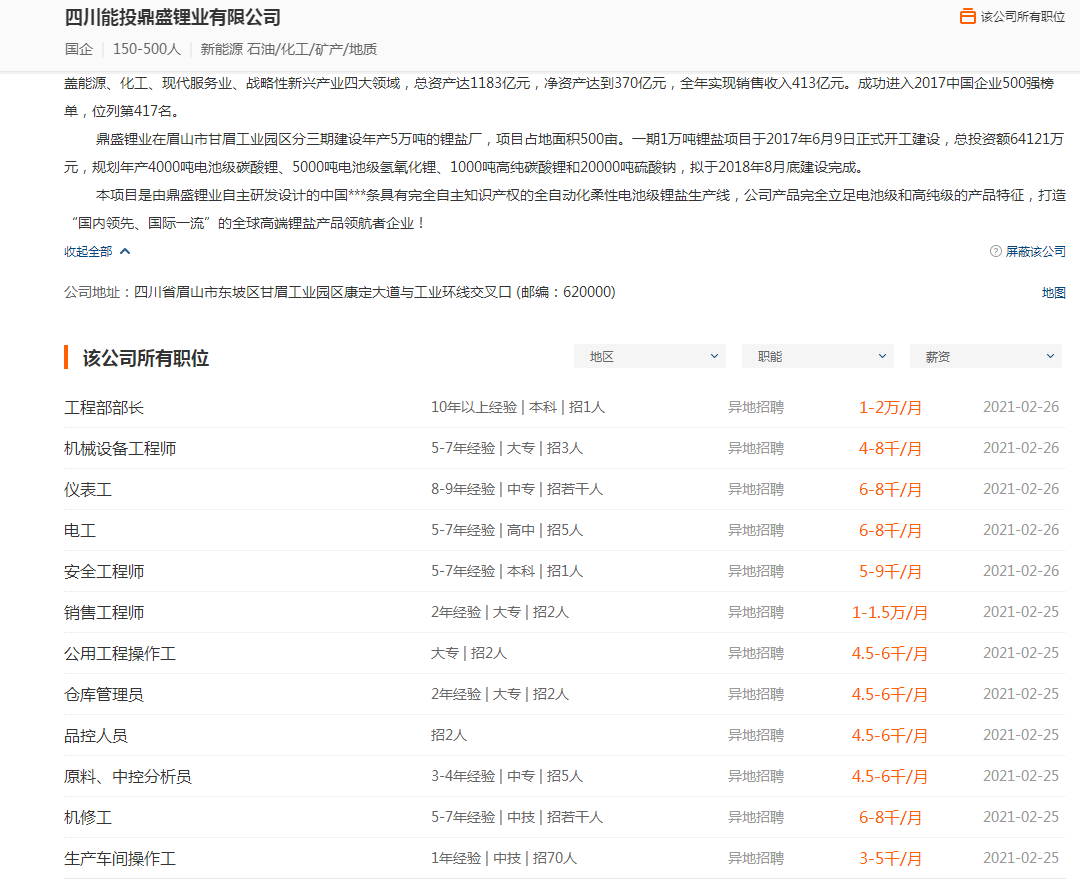Click the 5-9千/月 salary for 安全工程师

(x=890, y=572)
